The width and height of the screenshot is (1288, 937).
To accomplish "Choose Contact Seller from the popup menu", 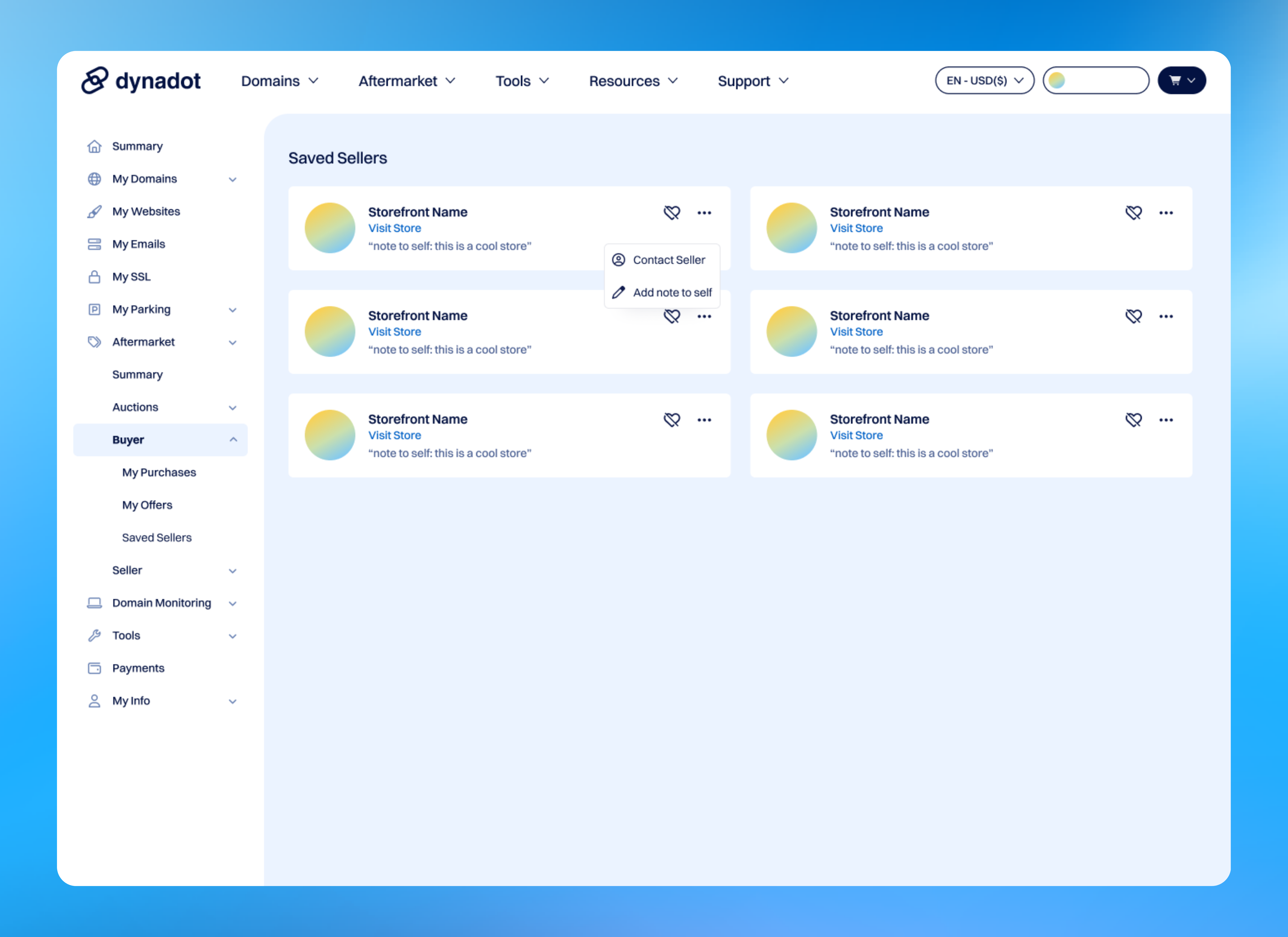I will click(662, 260).
